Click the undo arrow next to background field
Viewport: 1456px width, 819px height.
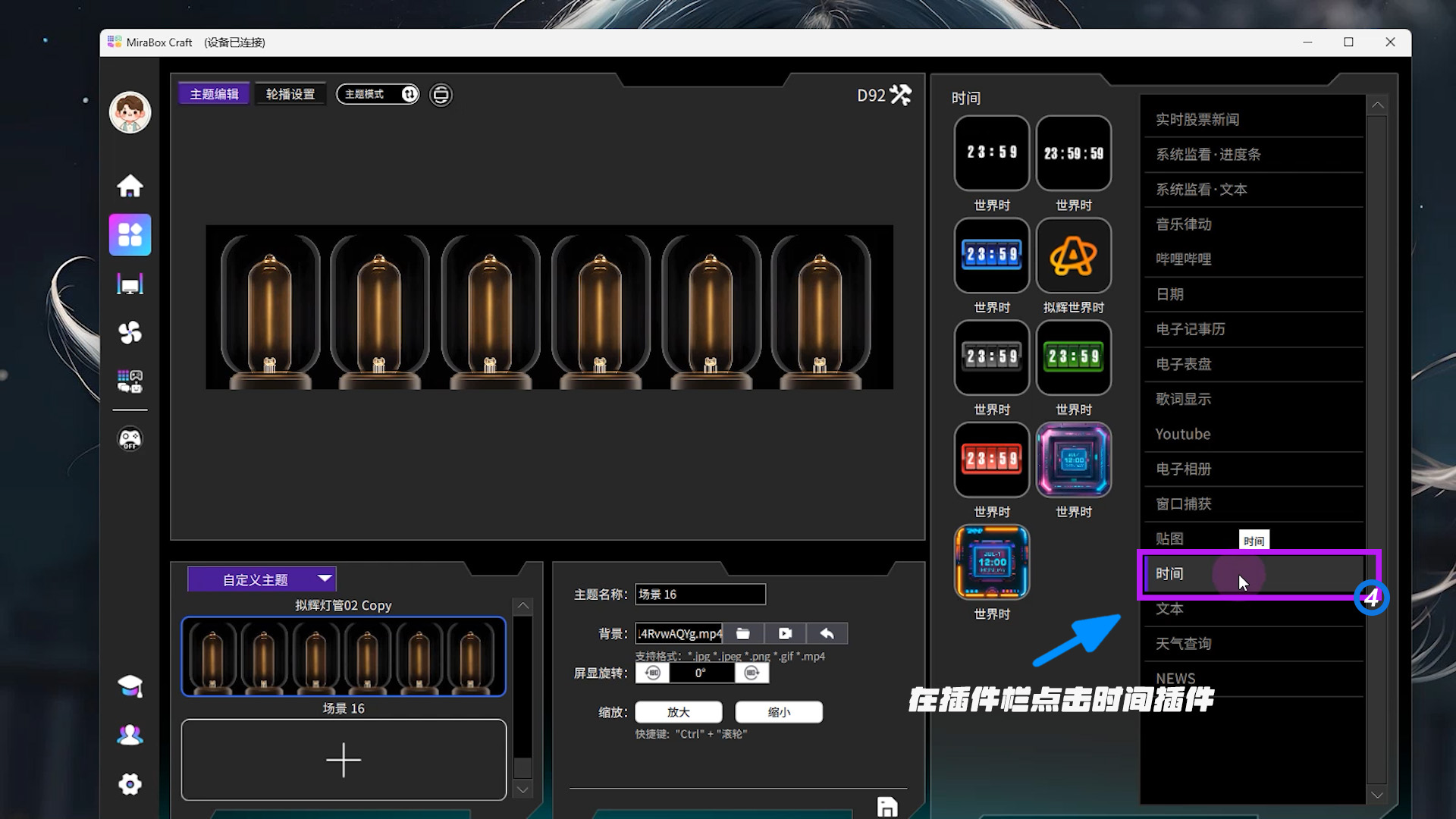[827, 633]
